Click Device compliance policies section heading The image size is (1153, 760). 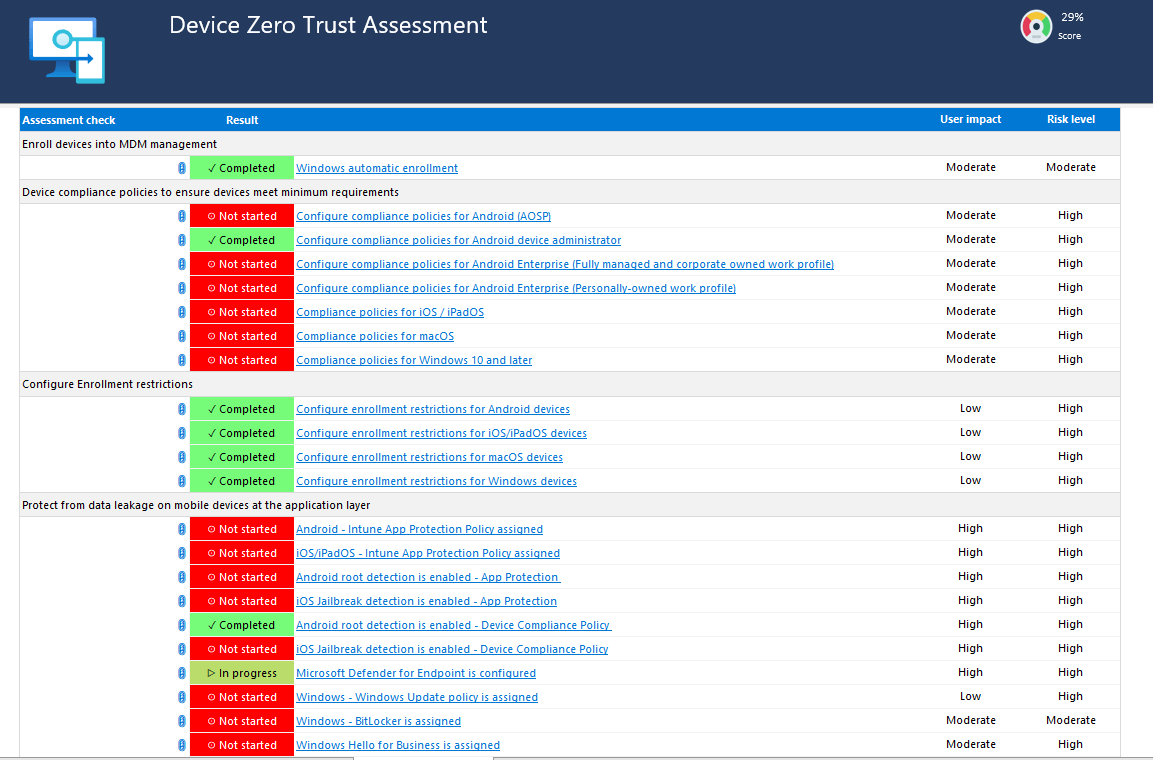click(210, 193)
